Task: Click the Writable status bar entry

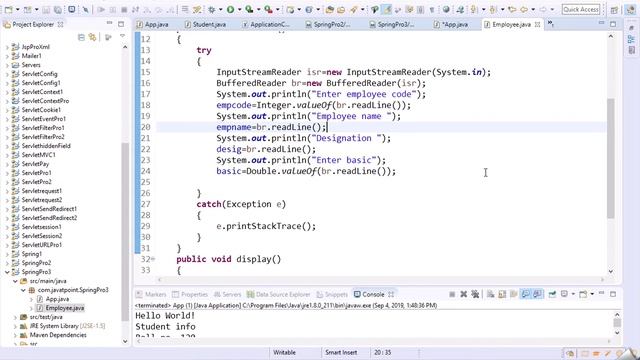Action: [284, 352]
